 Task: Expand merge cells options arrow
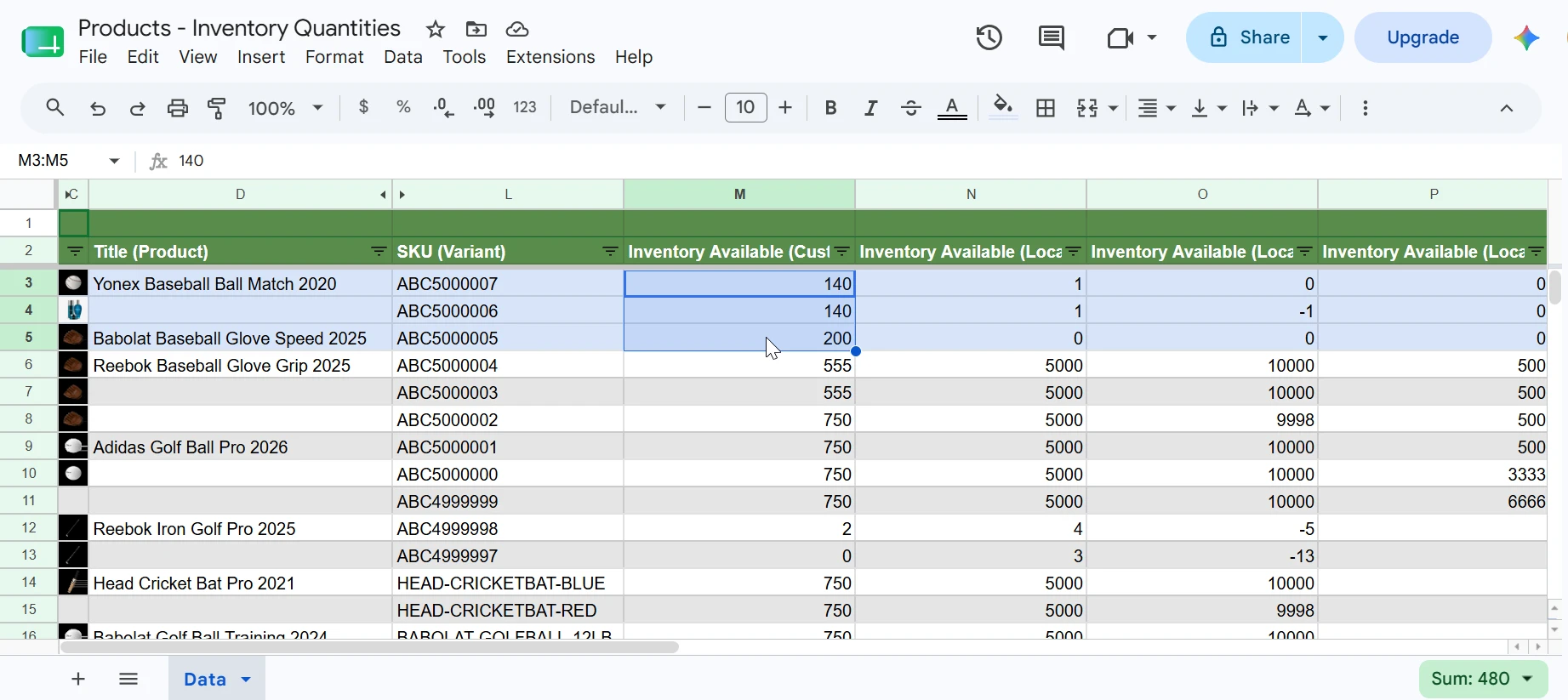point(1113,108)
